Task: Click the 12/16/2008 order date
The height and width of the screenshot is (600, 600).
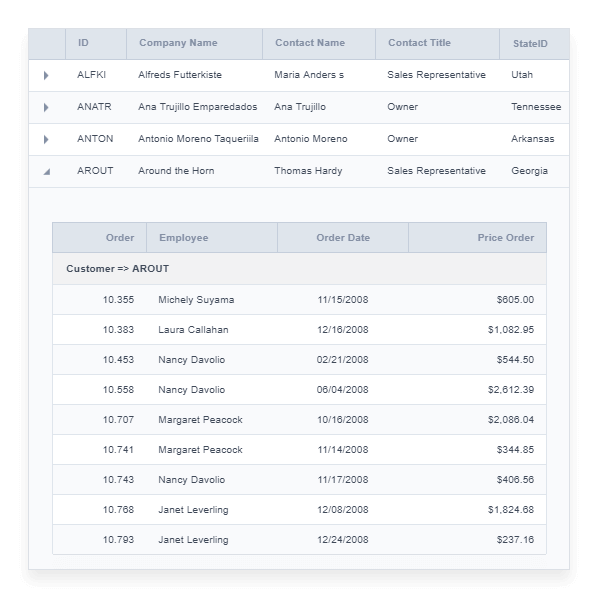Action: click(343, 330)
